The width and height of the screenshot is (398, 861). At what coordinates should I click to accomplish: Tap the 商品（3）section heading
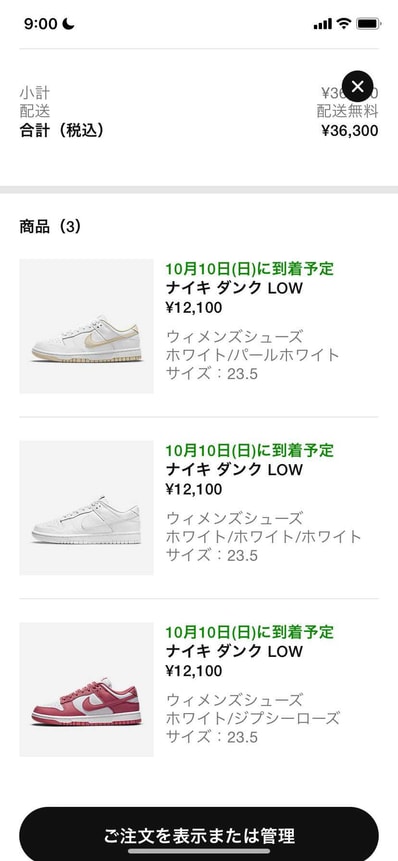pos(51,227)
